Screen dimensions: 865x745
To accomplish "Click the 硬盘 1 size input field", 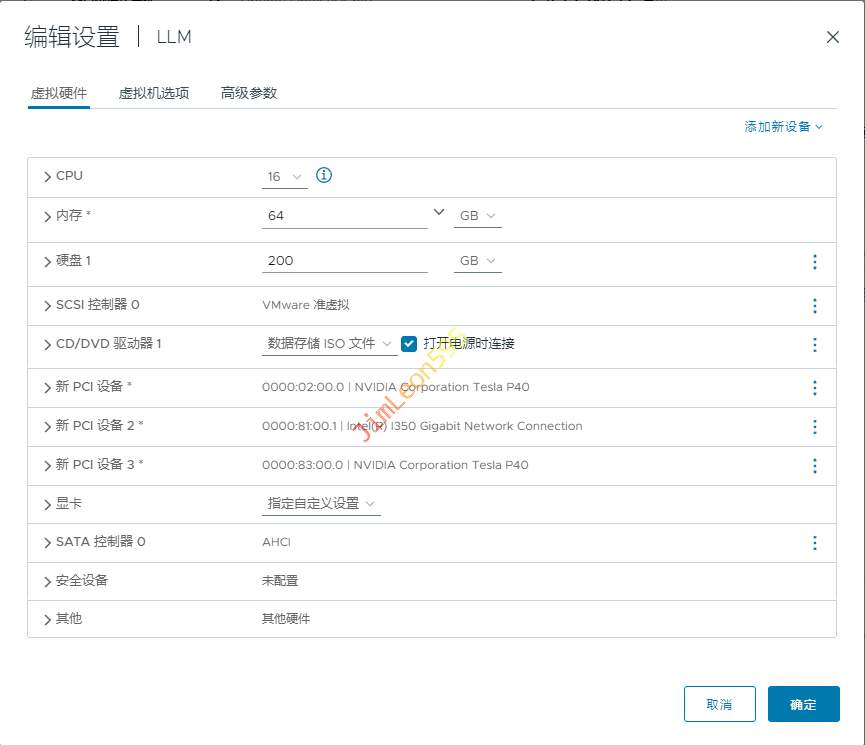I will click(x=344, y=261).
